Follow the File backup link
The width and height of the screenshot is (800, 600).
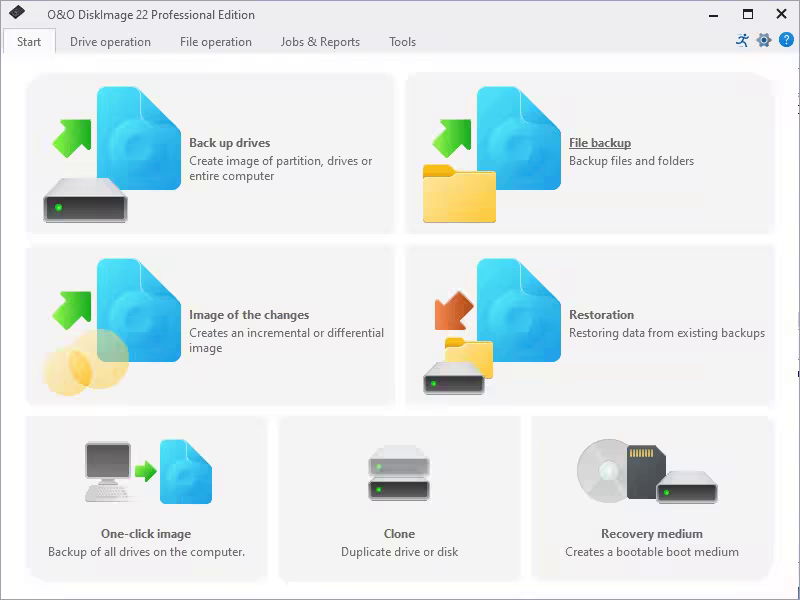click(599, 143)
